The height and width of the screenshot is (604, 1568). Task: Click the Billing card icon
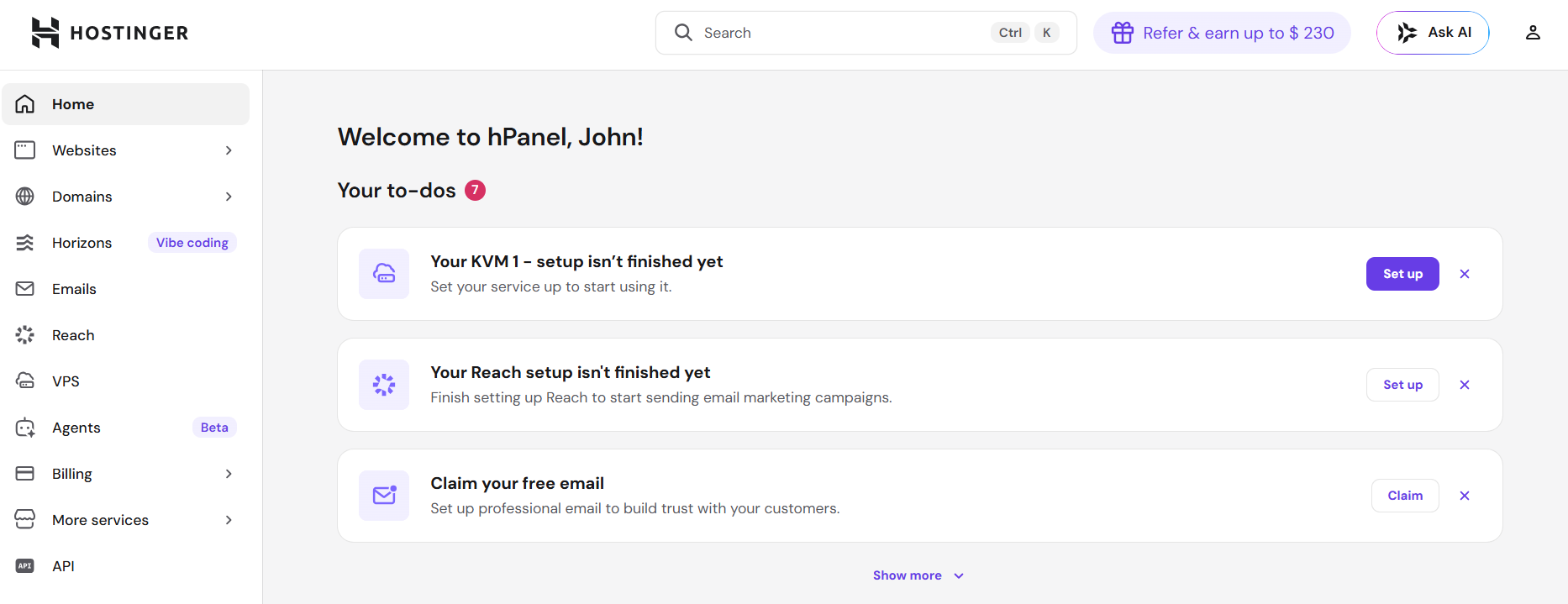25,474
